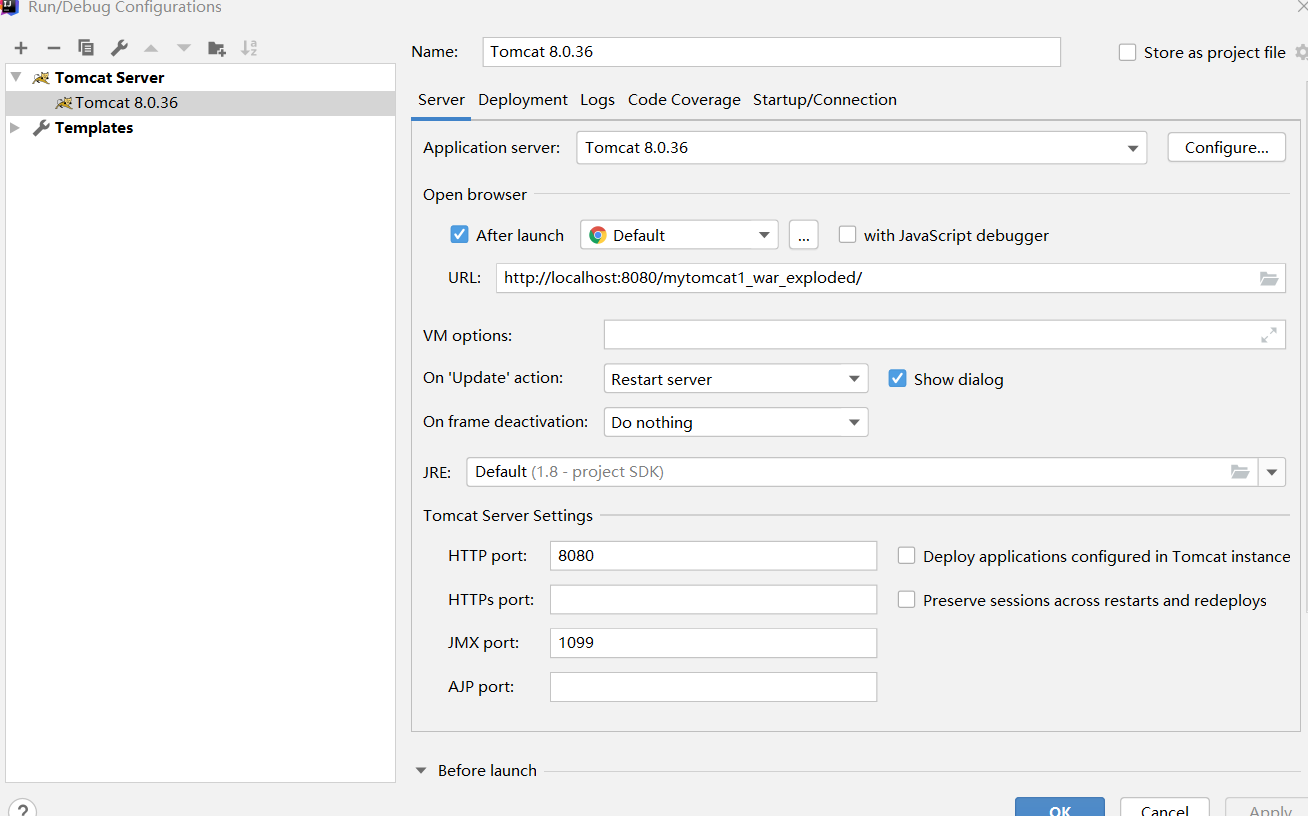
Task: Select the Templates tree item
Action: [x=94, y=128]
